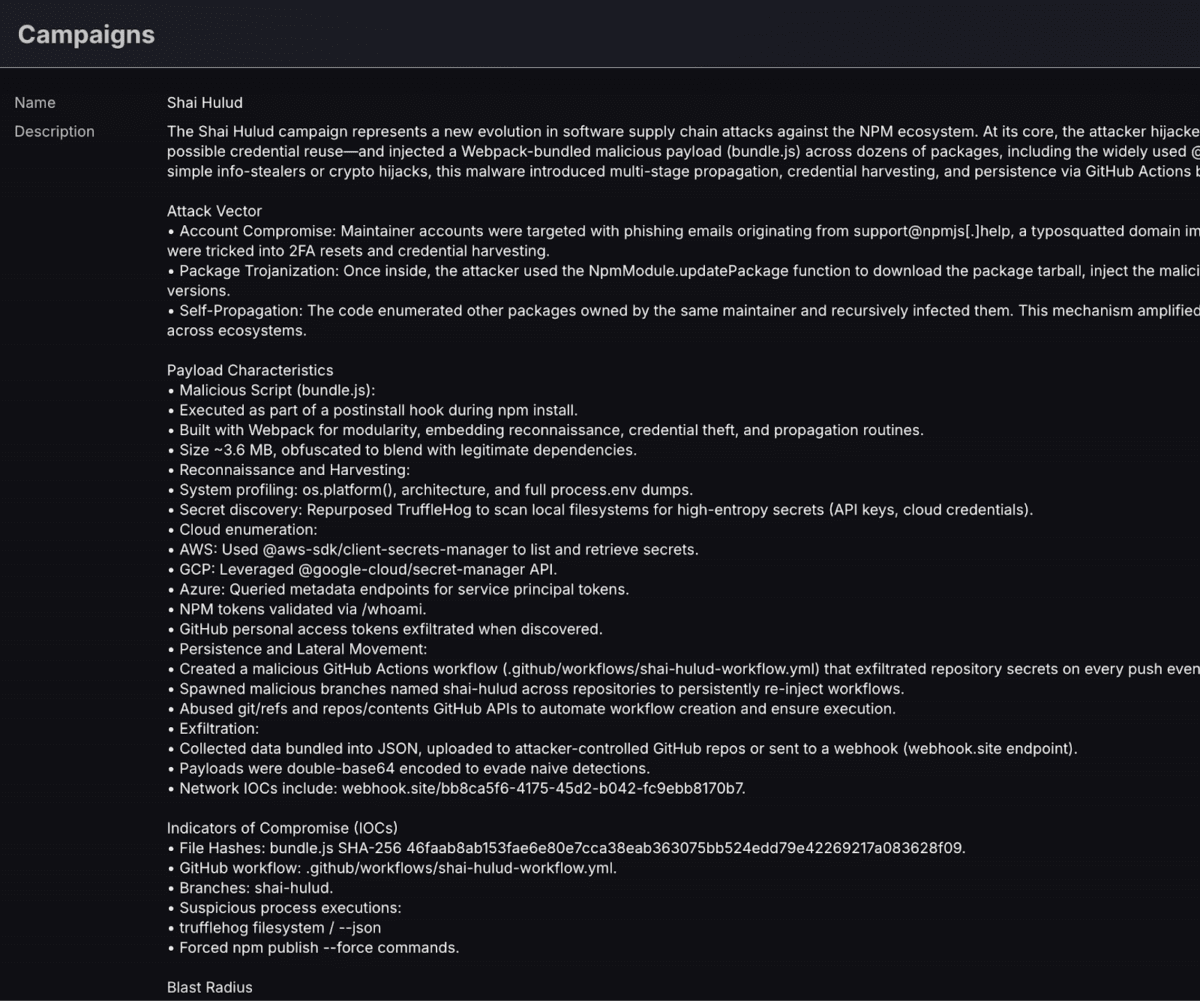This screenshot has width=1200, height=1001.
Task: Click the Attack Vector section heading
Action: pos(214,211)
